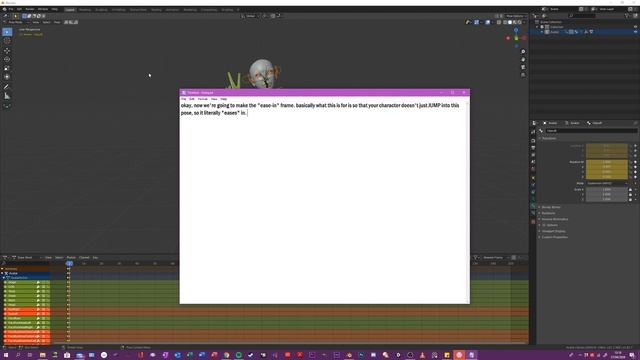Click the current frame marker on timeline
This screenshot has height=360, width=640.
pos(69,264)
